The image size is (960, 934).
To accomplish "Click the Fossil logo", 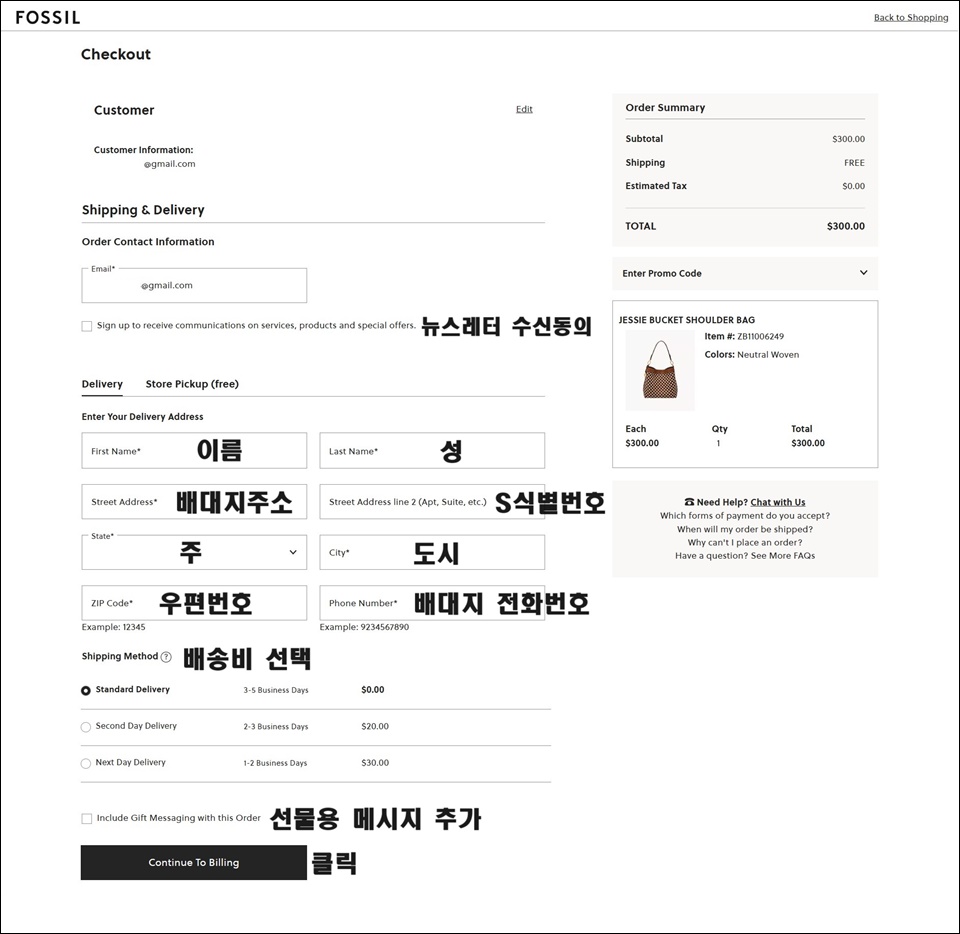I will coord(48,17).
